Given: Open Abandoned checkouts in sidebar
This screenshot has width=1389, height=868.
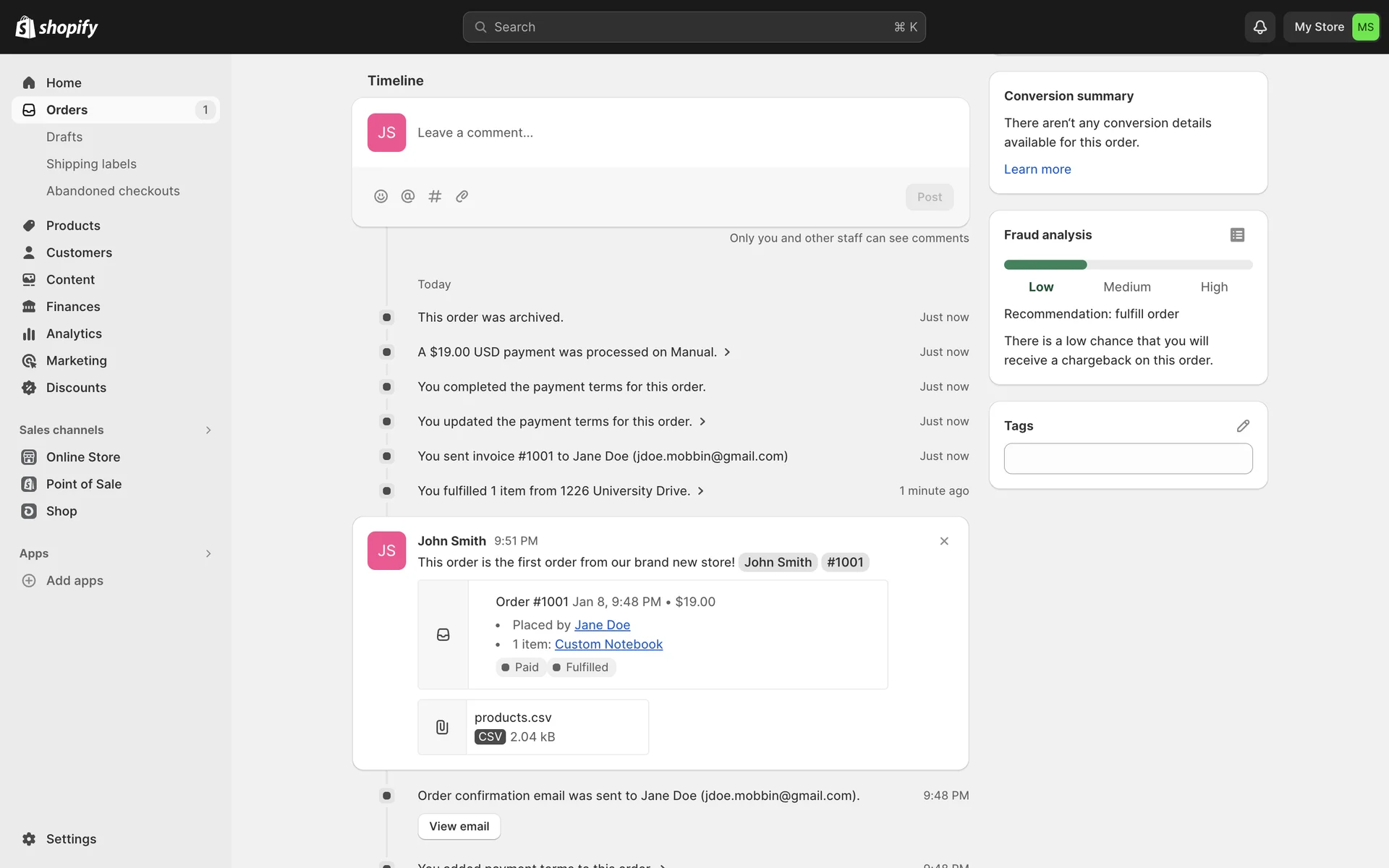Looking at the screenshot, I should [x=113, y=191].
